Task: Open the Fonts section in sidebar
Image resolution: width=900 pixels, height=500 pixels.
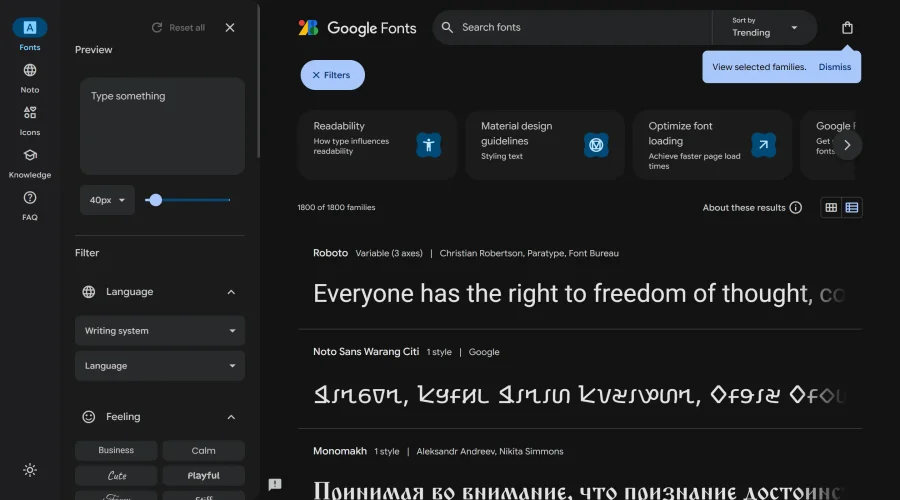Action: coord(30,35)
